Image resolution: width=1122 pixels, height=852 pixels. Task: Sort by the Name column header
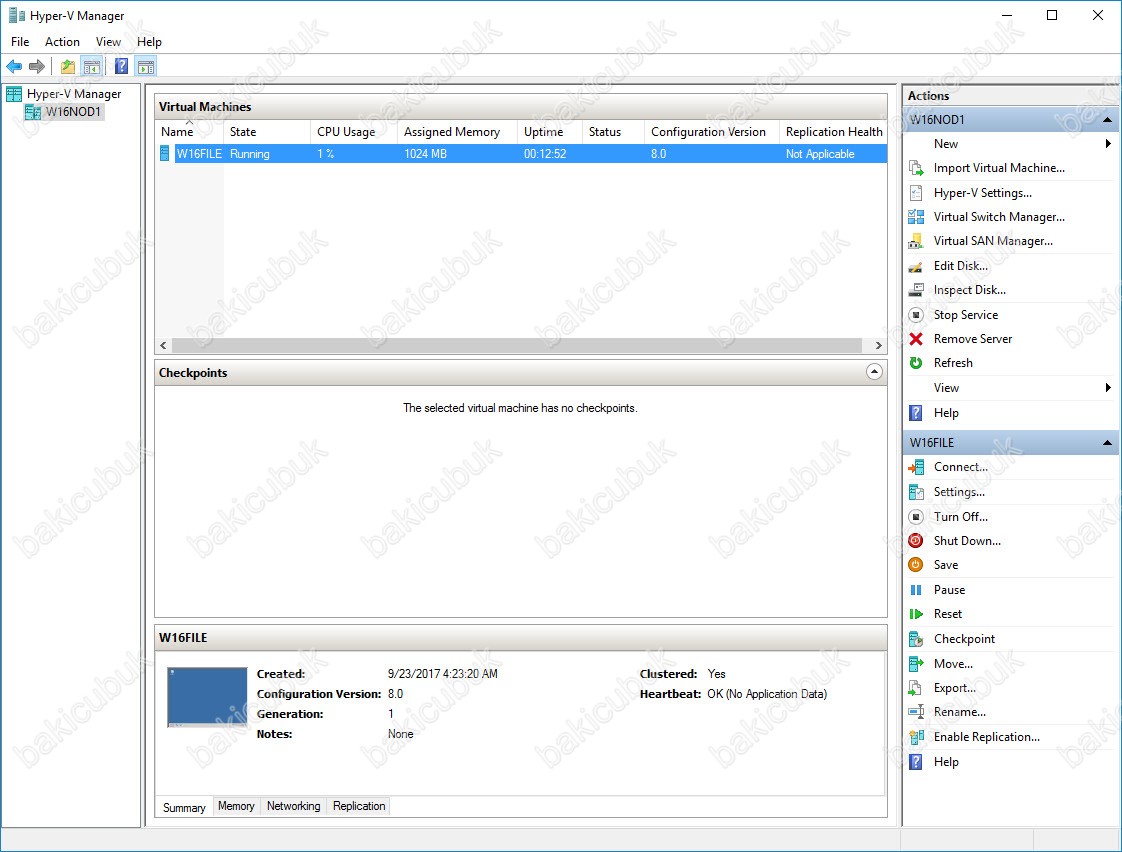click(x=189, y=132)
